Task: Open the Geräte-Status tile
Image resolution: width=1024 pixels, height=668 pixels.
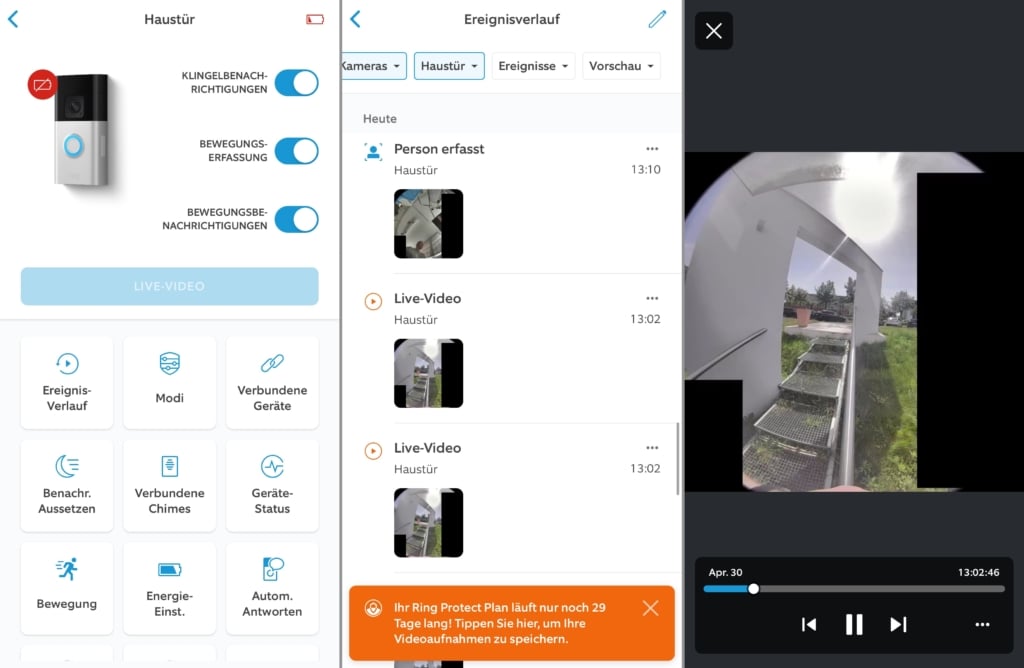Action: (x=272, y=485)
